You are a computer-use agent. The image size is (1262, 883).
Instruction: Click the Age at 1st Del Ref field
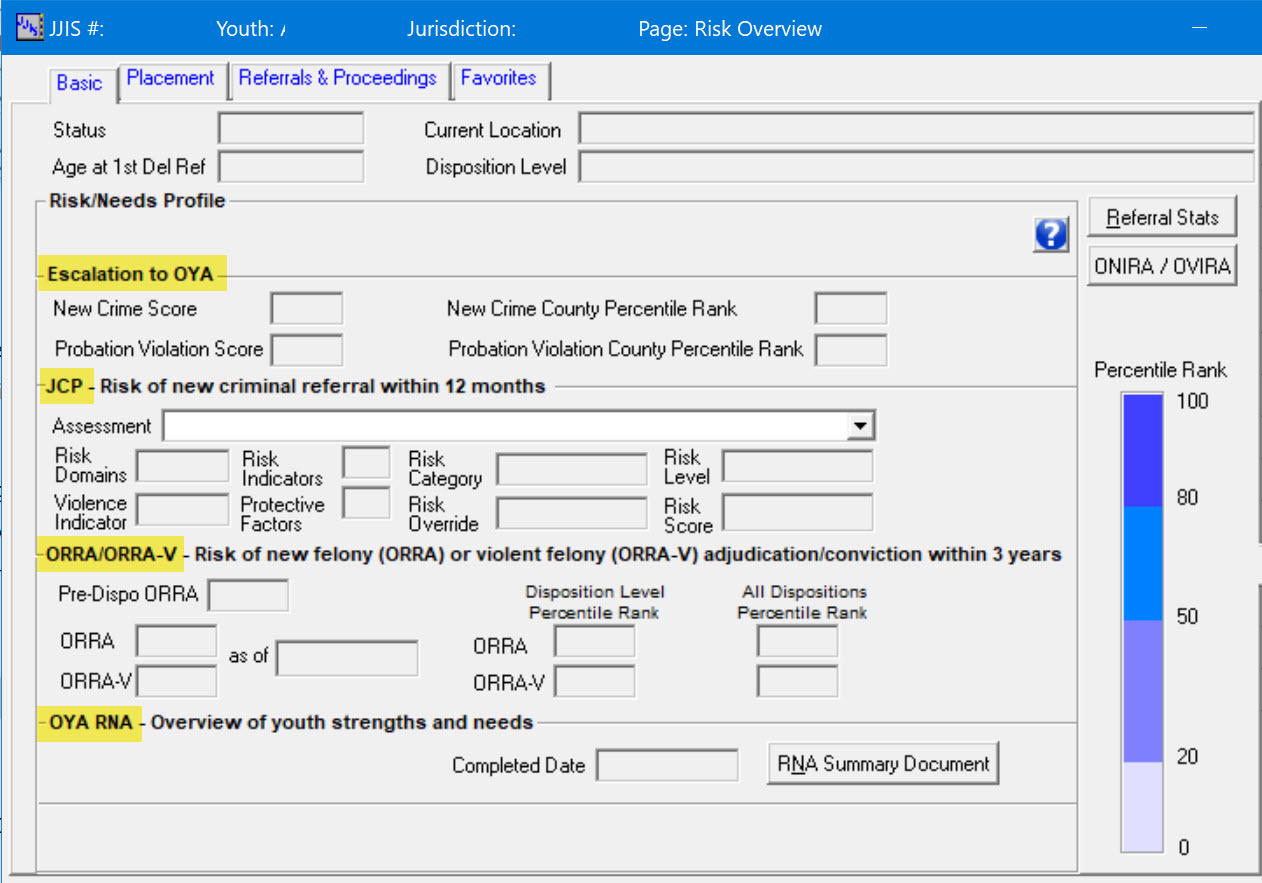pos(291,167)
